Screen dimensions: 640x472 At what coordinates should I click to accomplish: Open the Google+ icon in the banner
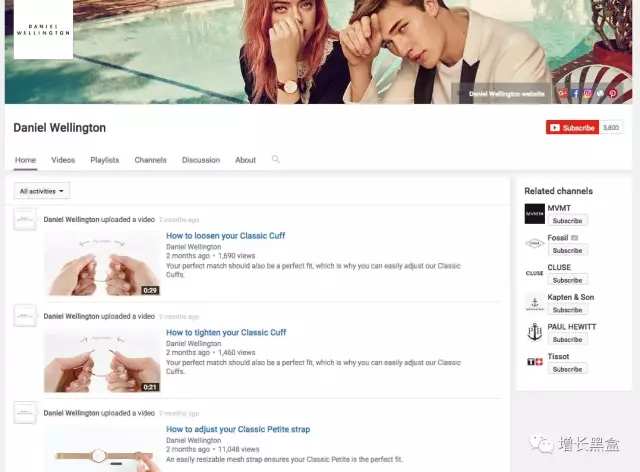(x=562, y=94)
